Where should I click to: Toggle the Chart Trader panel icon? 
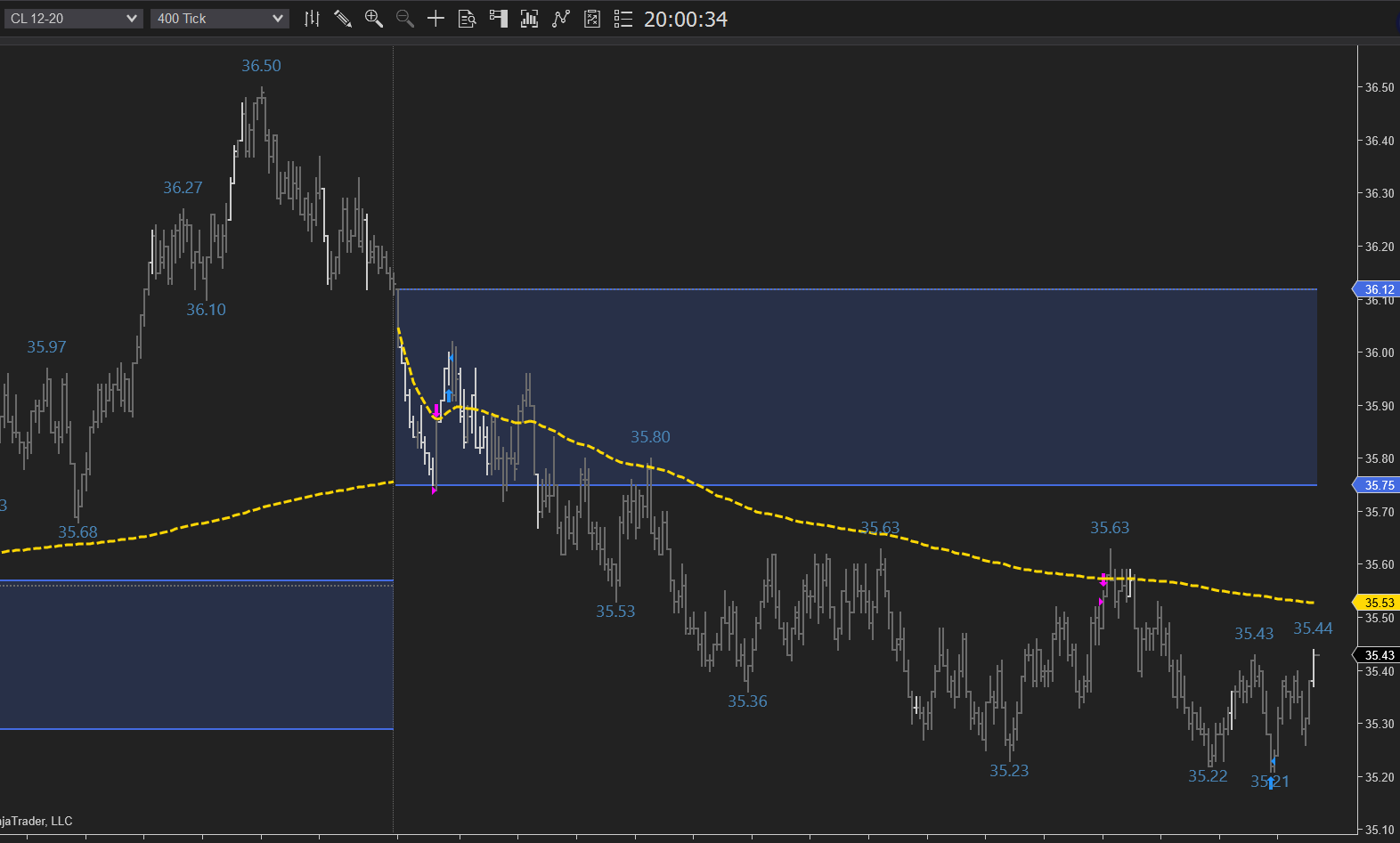(498, 19)
